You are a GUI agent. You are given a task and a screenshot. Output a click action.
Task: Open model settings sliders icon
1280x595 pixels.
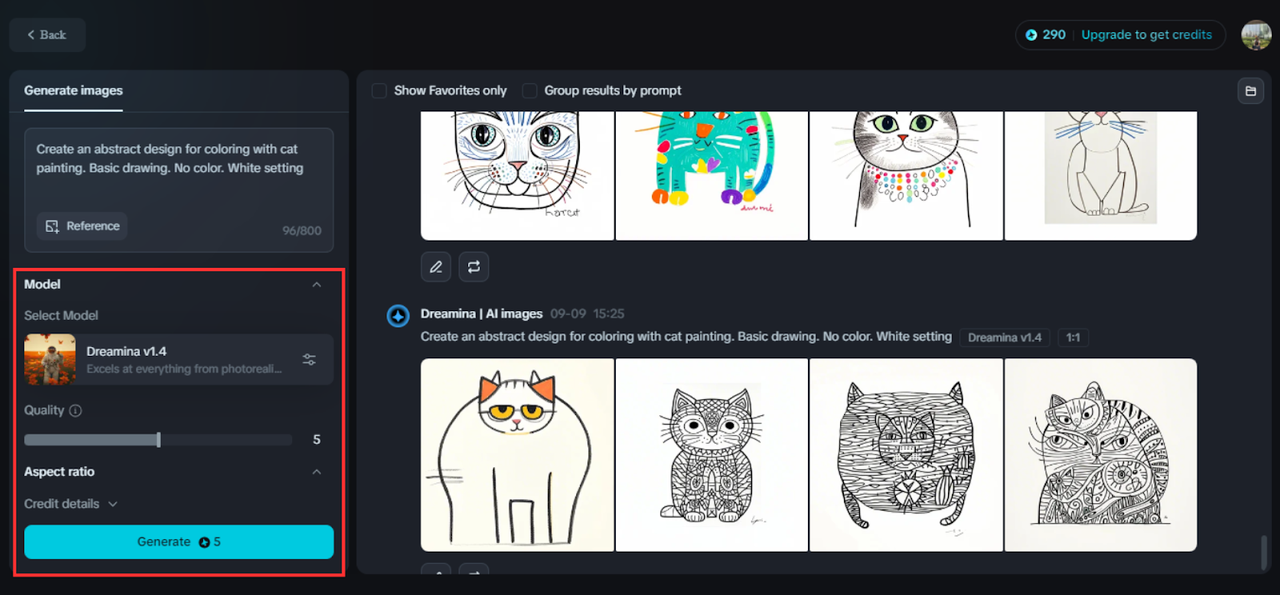coord(310,360)
